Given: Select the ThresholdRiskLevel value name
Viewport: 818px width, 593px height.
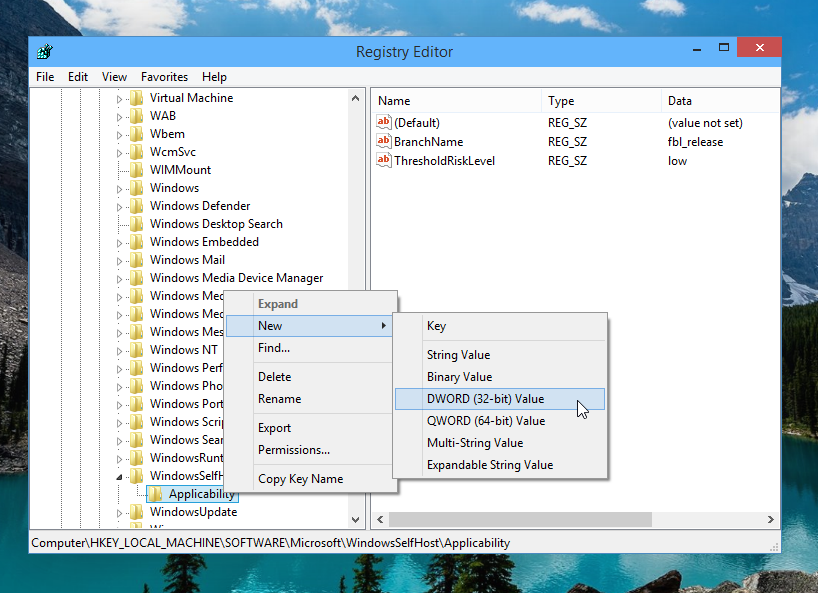Looking at the screenshot, I should click(x=444, y=161).
